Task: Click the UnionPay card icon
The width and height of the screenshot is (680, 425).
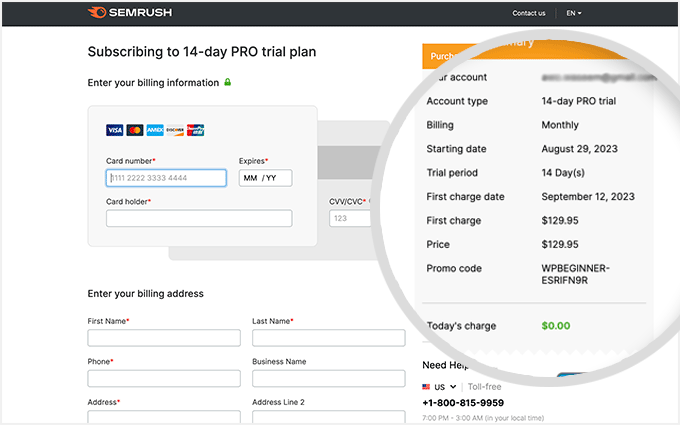Action: click(196, 130)
